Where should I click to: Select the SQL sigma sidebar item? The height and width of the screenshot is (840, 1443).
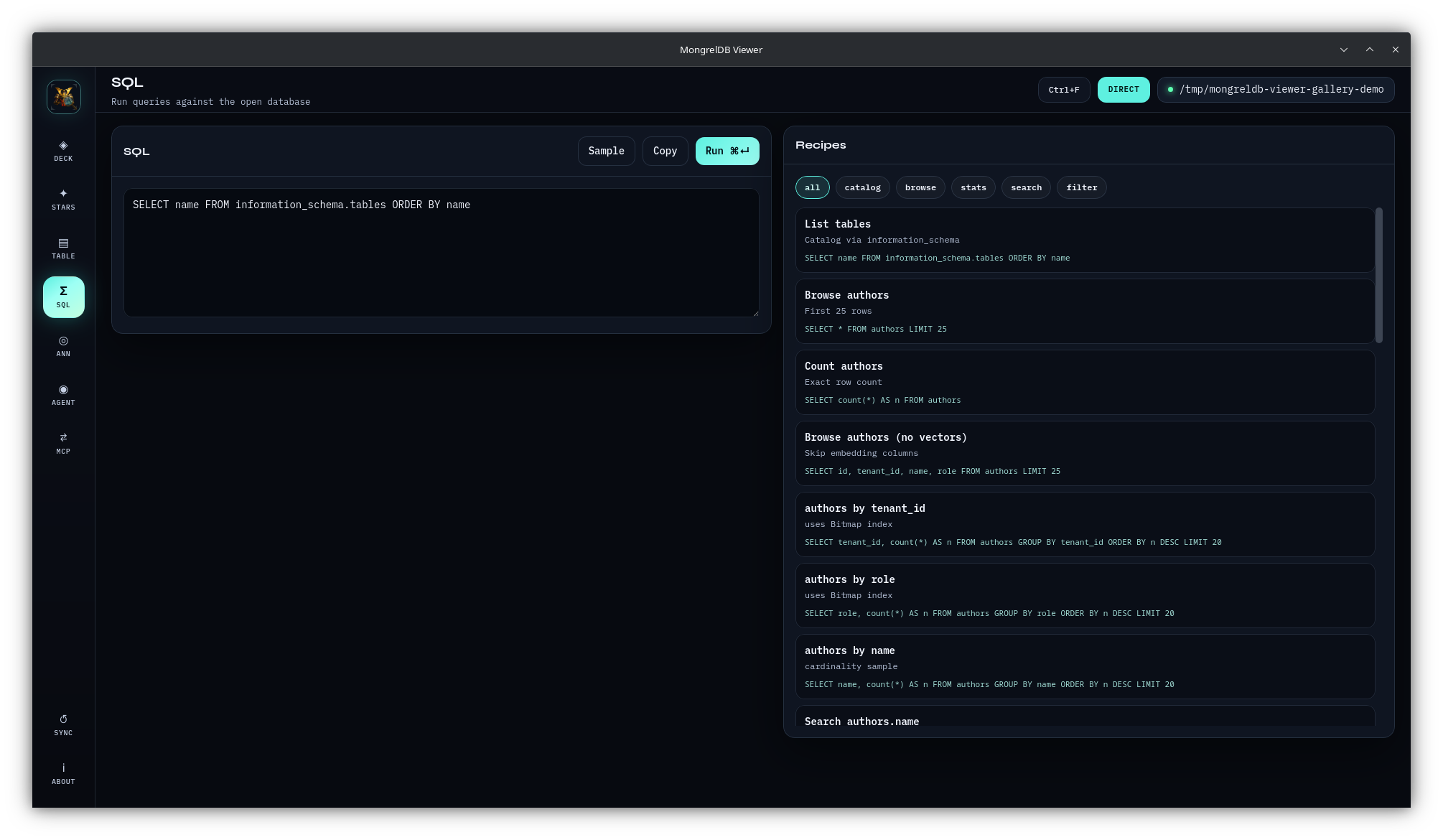pos(63,297)
